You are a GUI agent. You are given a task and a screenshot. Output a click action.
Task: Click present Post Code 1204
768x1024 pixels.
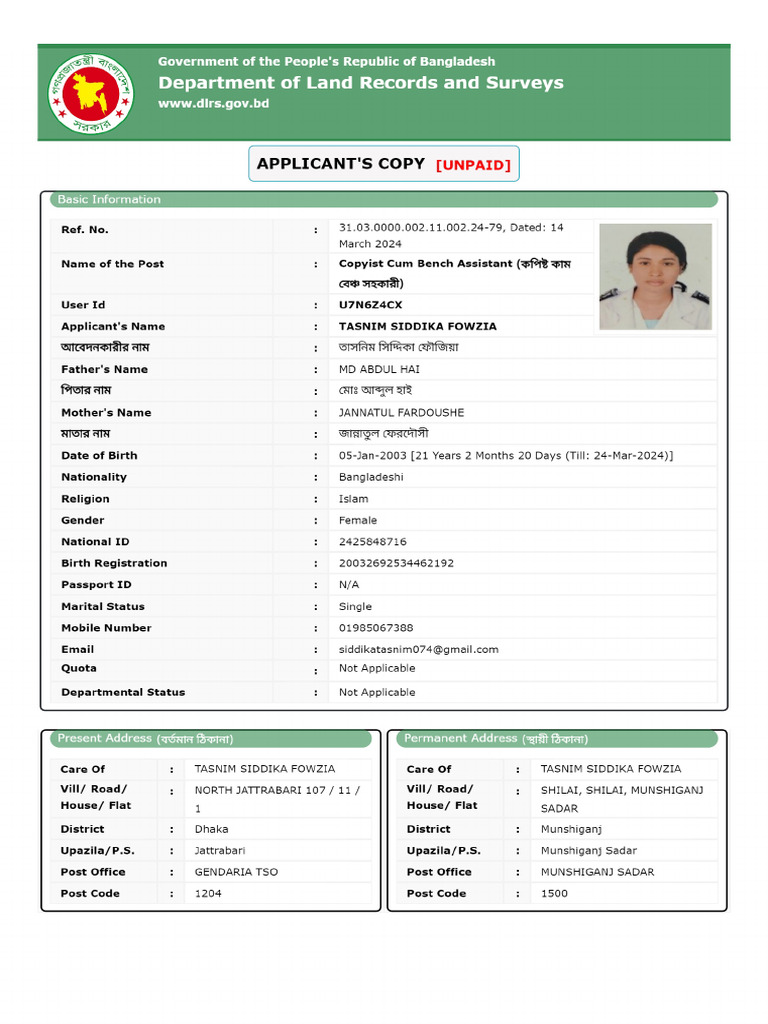208,894
